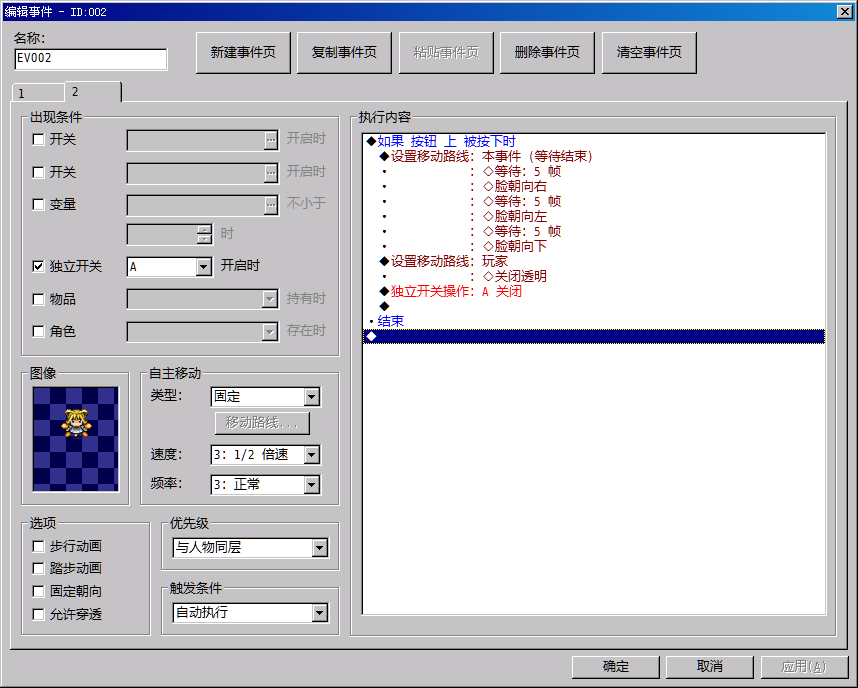
Task: Enable the 踏步动画 option
Action: (38, 569)
